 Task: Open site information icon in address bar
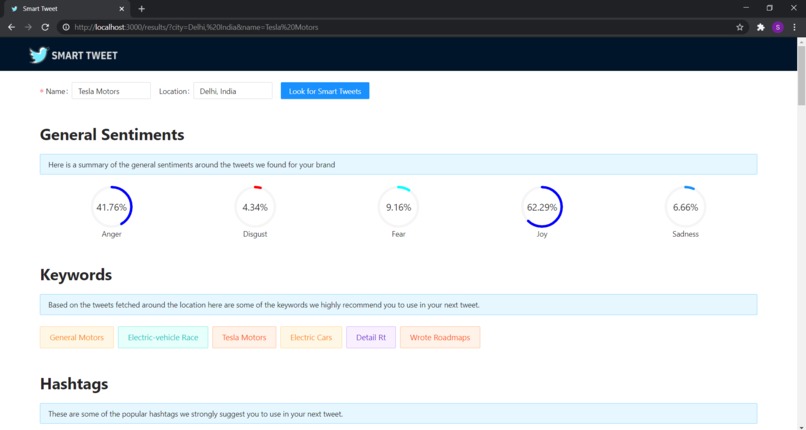(66, 27)
